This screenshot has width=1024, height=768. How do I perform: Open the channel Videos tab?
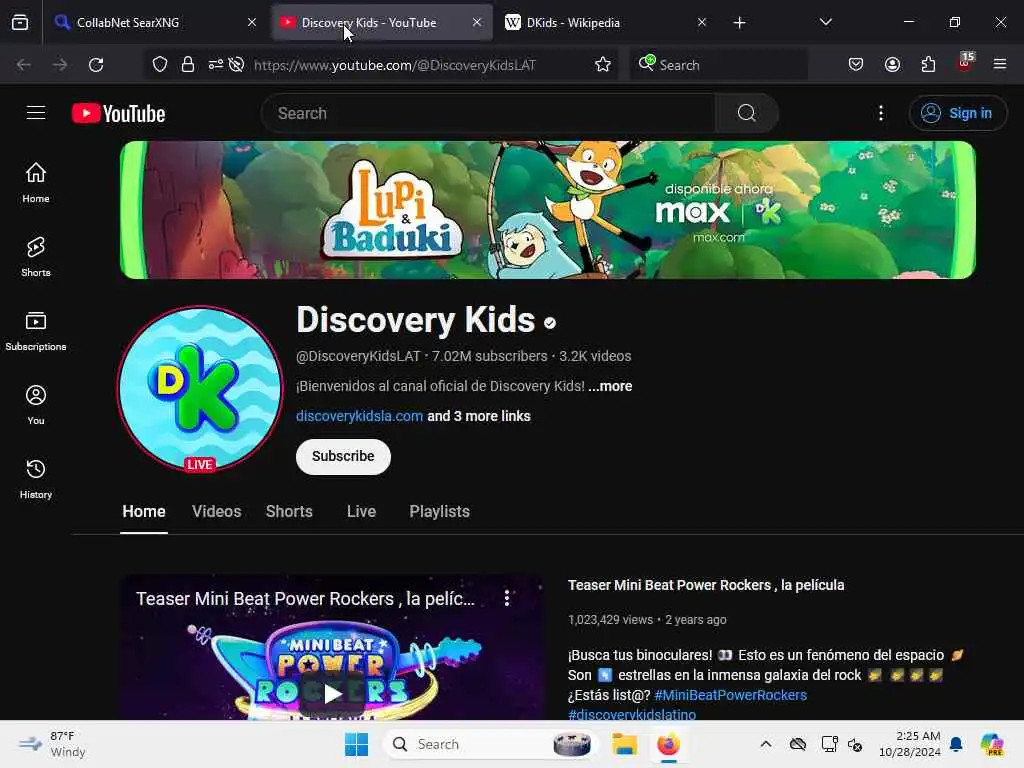(x=217, y=511)
